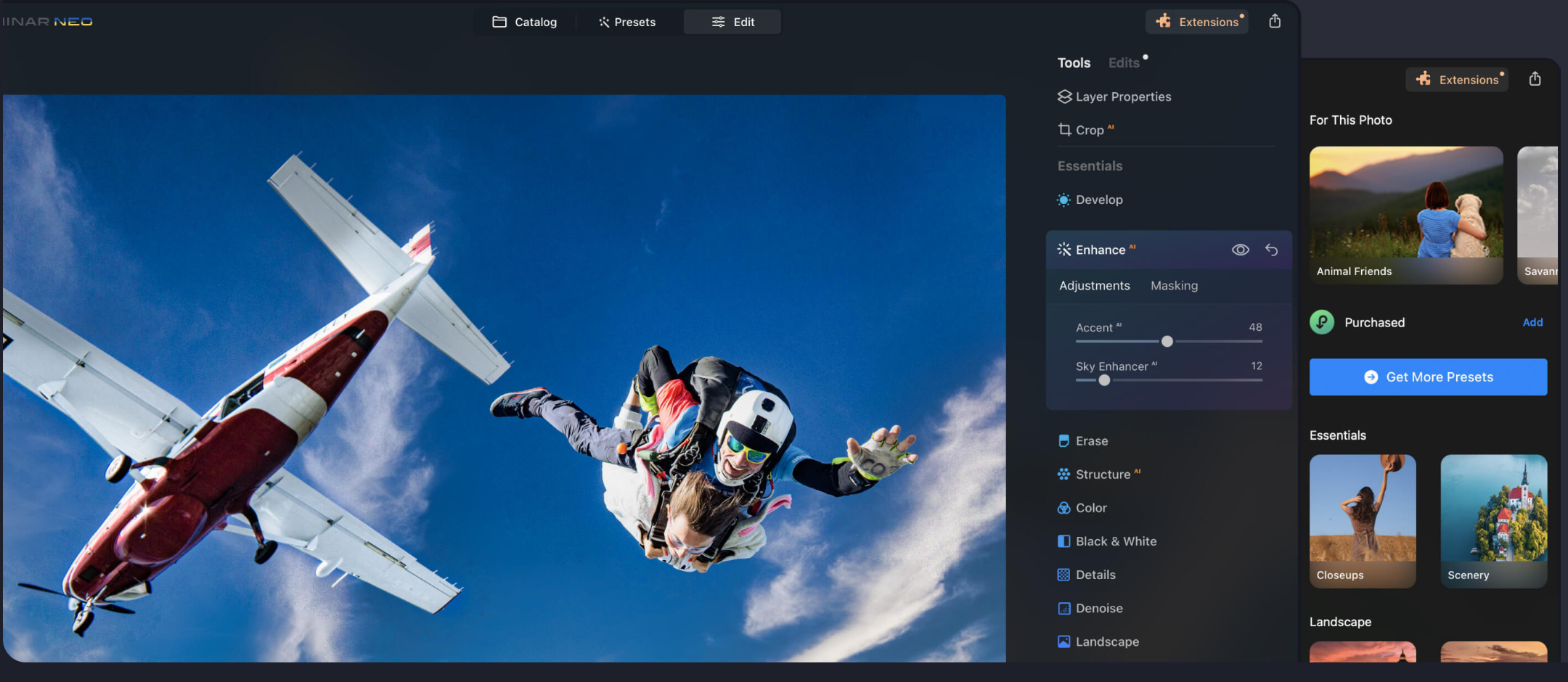This screenshot has width=1568, height=682.
Task: Switch to the Edits tab
Action: [1124, 63]
